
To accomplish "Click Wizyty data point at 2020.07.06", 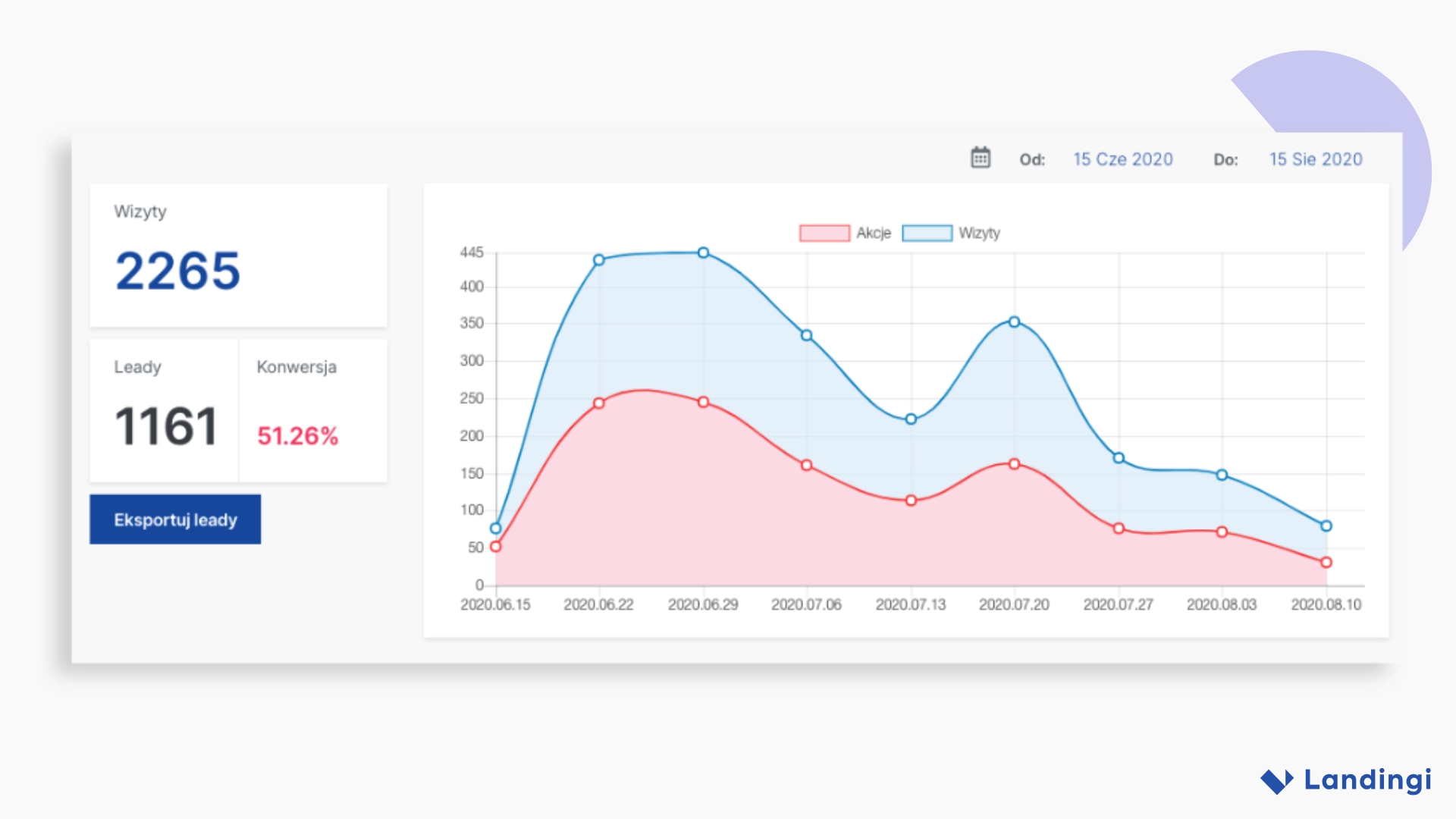I will pos(806,335).
